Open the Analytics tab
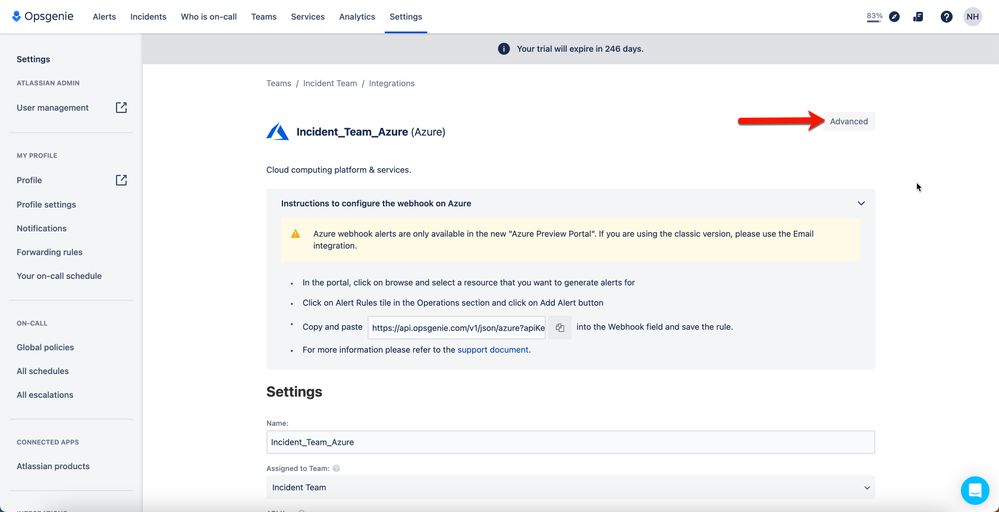The width and height of the screenshot is (999, 512). pyautogui.click(x=357, y=17)
